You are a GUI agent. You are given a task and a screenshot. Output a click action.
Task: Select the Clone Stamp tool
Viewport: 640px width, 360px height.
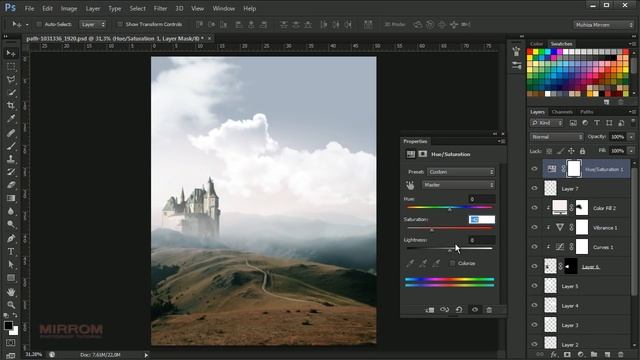tap(11, 159)
